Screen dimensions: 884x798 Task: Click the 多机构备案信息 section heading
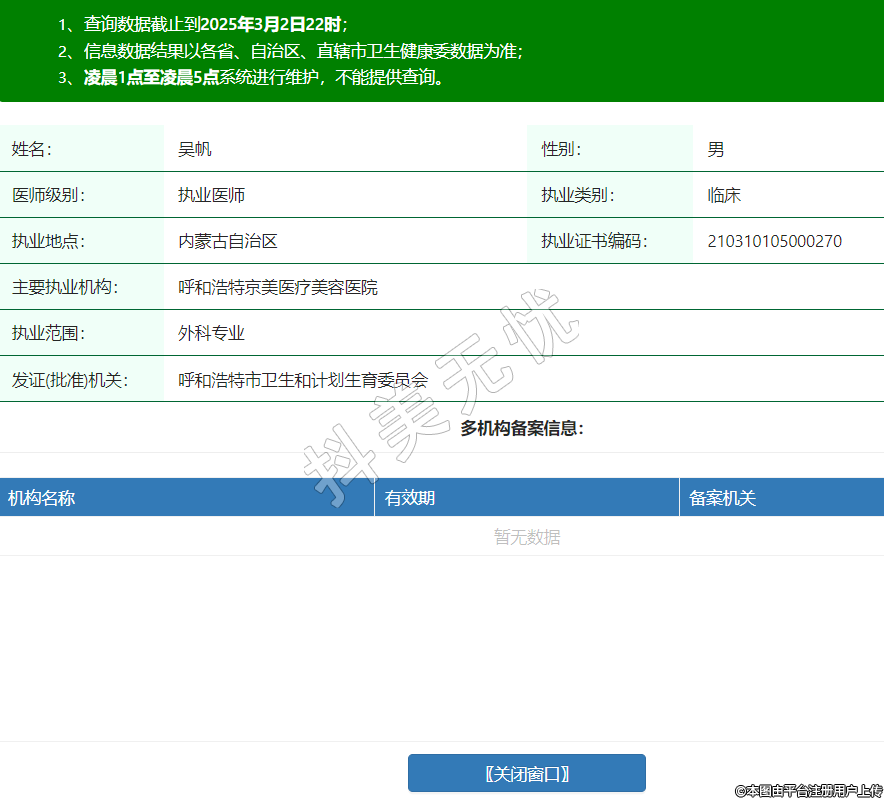click(x=522, y=428)
